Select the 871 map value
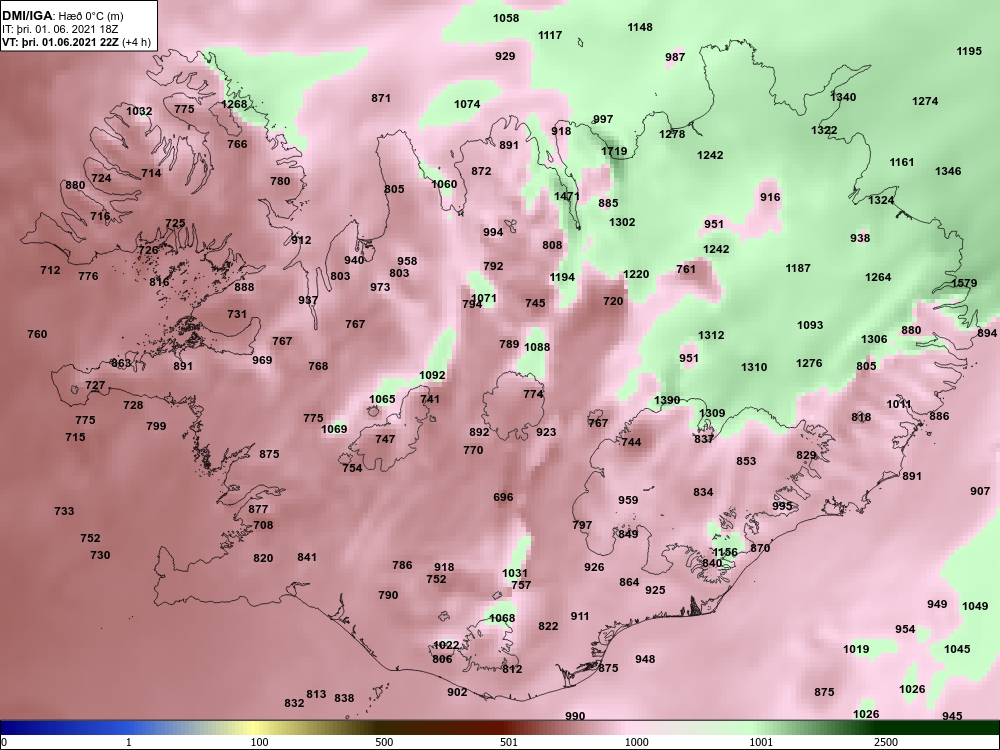This screenshot has height=750, width=1000. coord(381,98)
